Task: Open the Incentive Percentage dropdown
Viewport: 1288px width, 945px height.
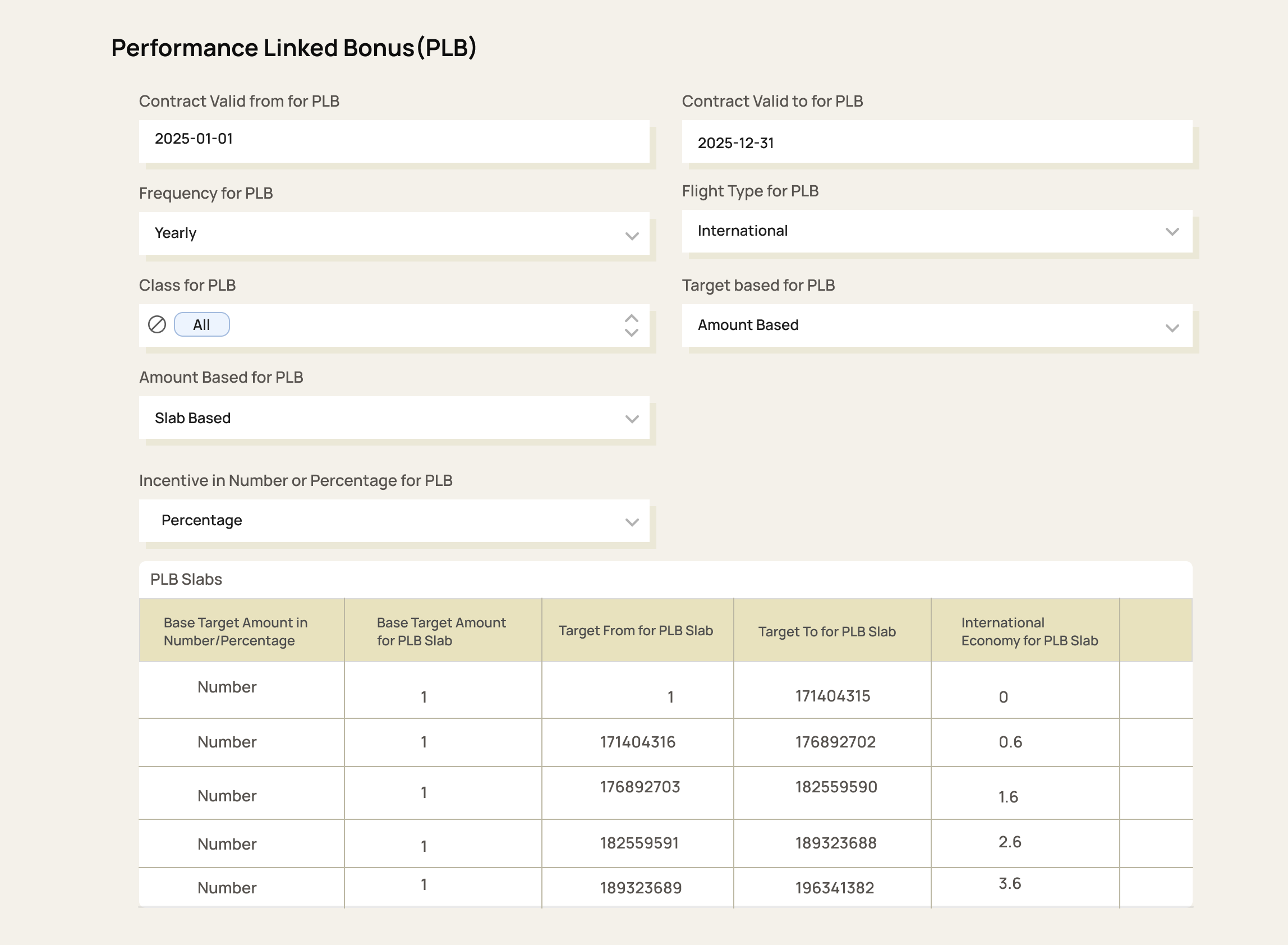Action: pyautogui.click(x=393, y=521)
